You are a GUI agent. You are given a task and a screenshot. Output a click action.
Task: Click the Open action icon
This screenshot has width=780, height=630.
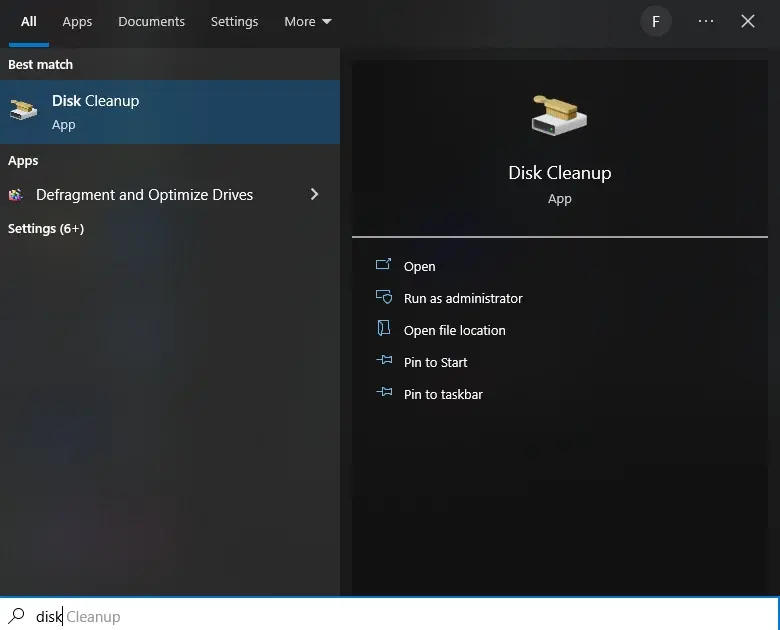(384, 264)
